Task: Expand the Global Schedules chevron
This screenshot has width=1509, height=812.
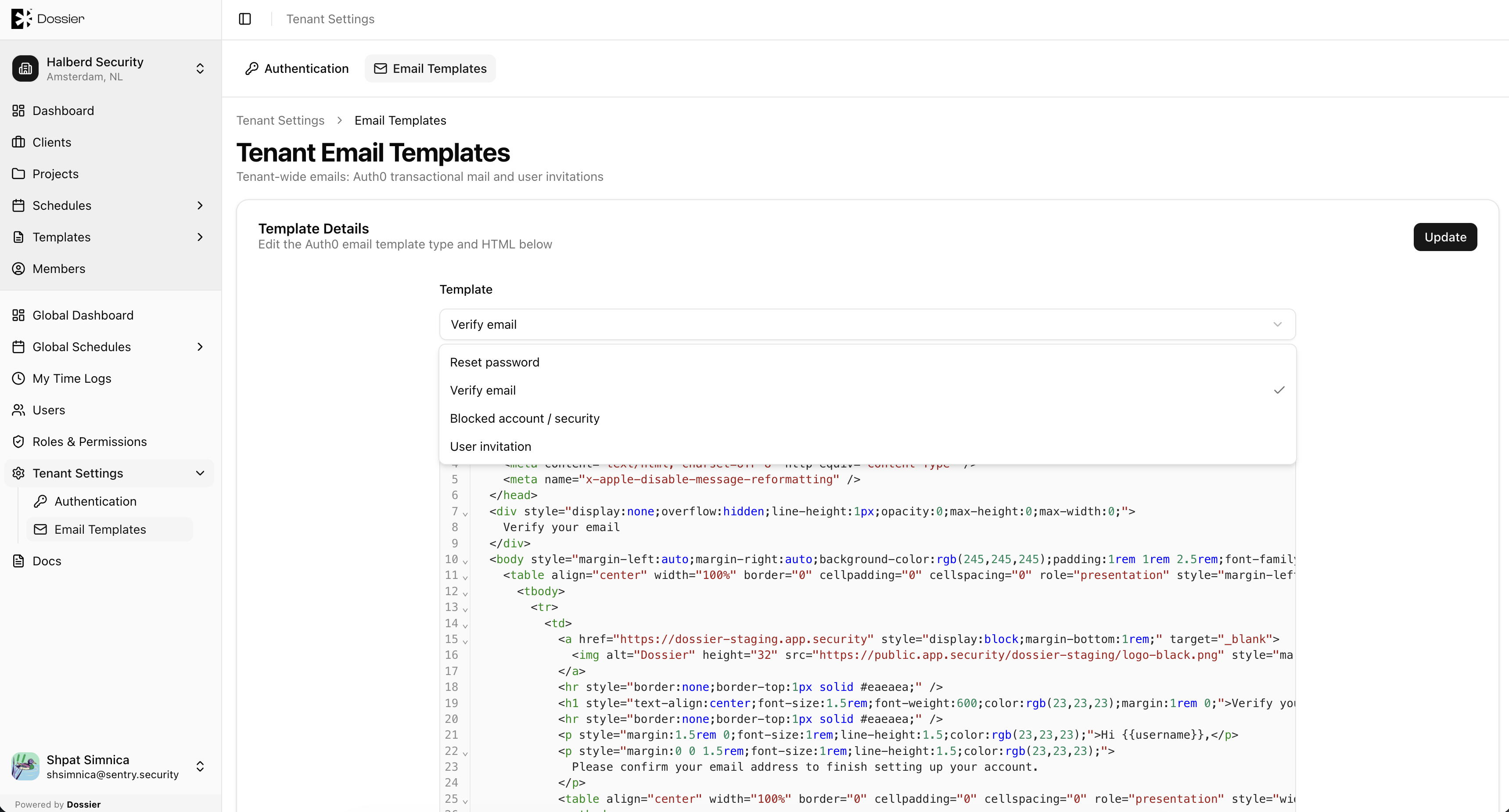Action: coord(200,347)
